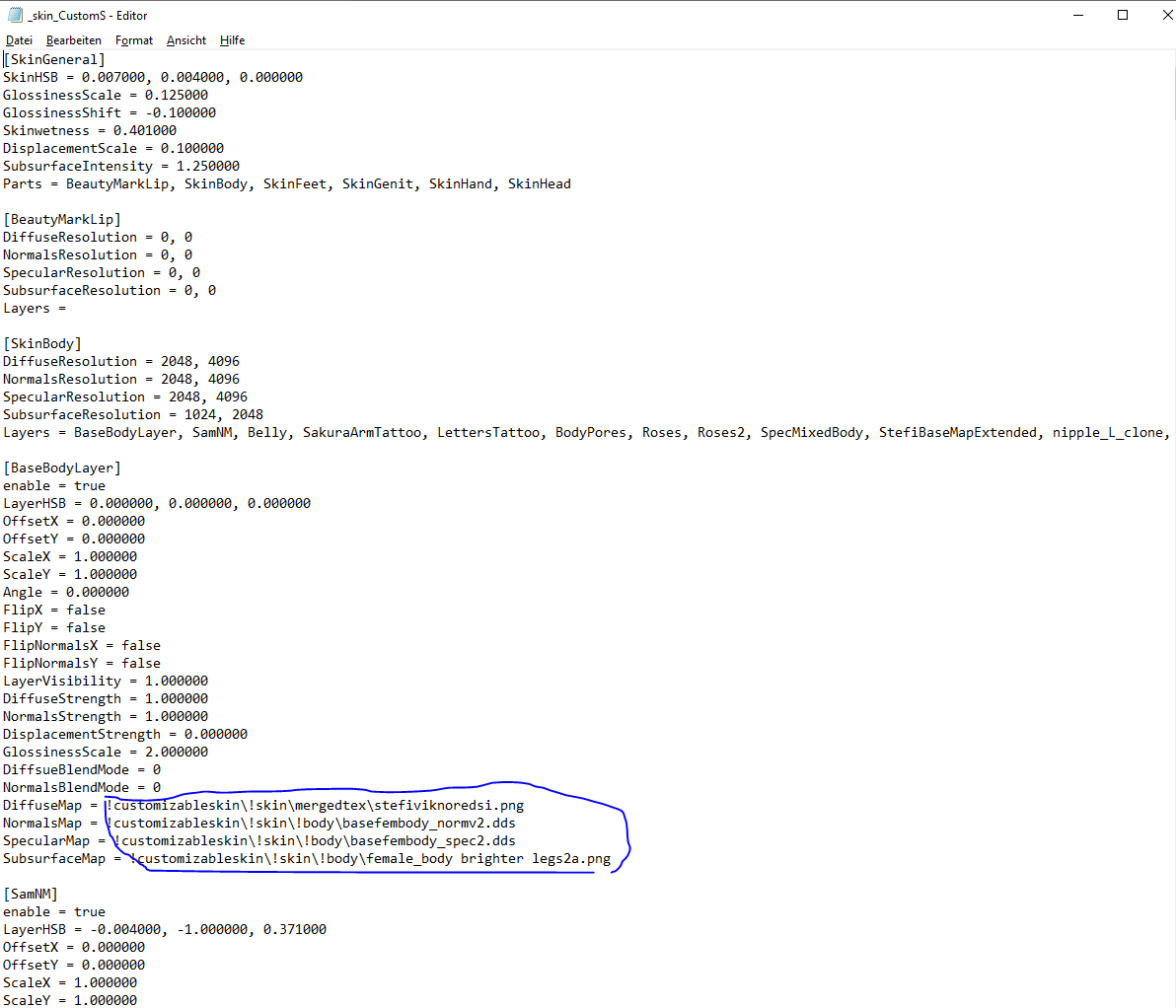The height and width of the screenshot is (1008, 1176).
Task: Click the 'DiffuseStrength = 1.000000' line
Action: (x=106, y=699)
